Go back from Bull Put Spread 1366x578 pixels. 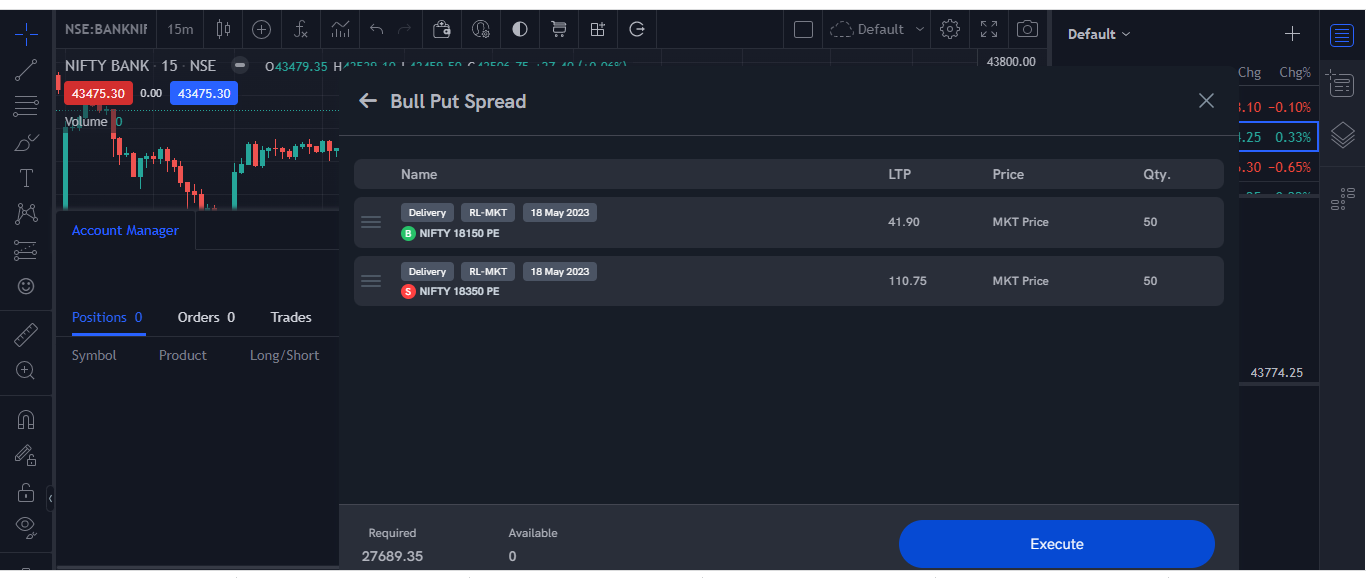368,101
